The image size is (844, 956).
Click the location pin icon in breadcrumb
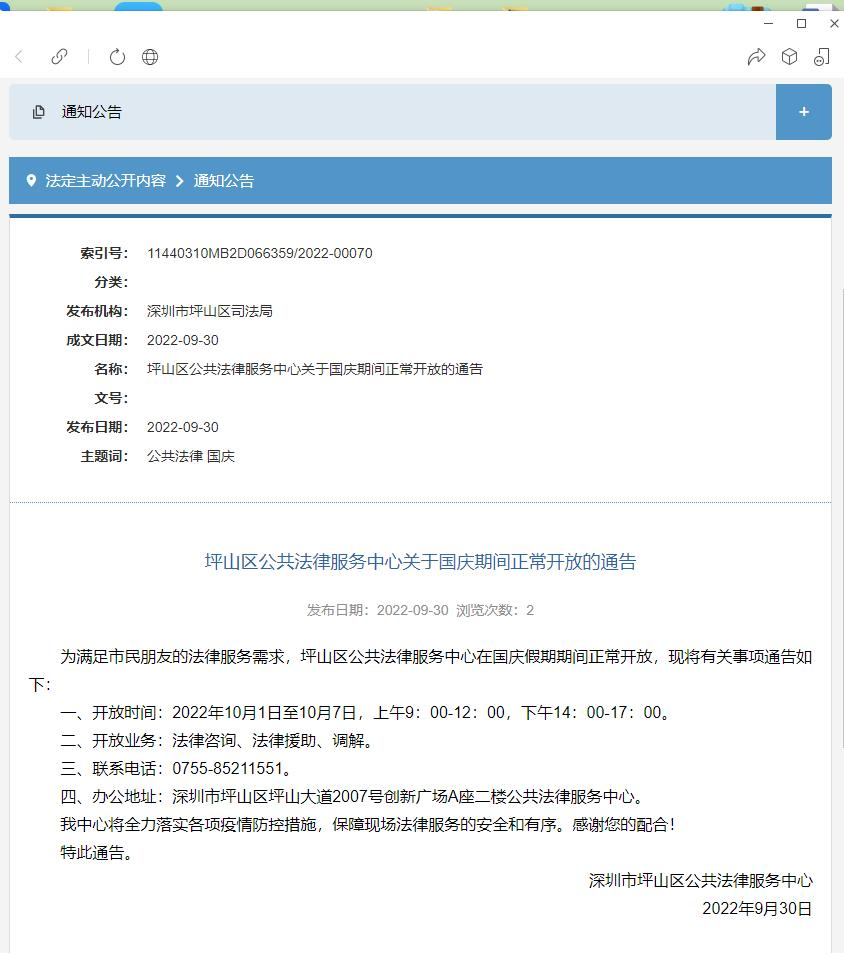coord(31,180)
